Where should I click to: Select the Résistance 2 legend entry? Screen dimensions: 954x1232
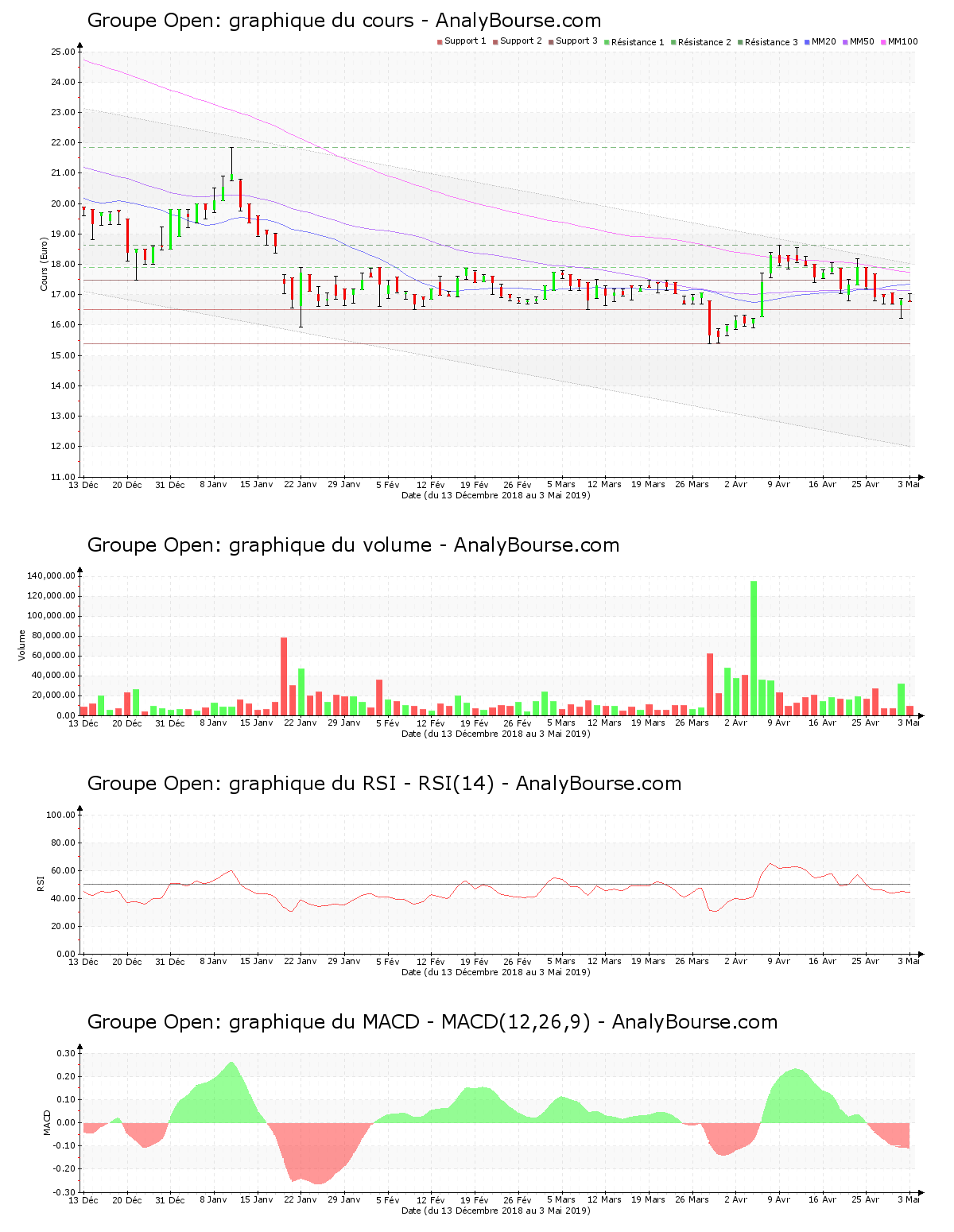[700, 42]
